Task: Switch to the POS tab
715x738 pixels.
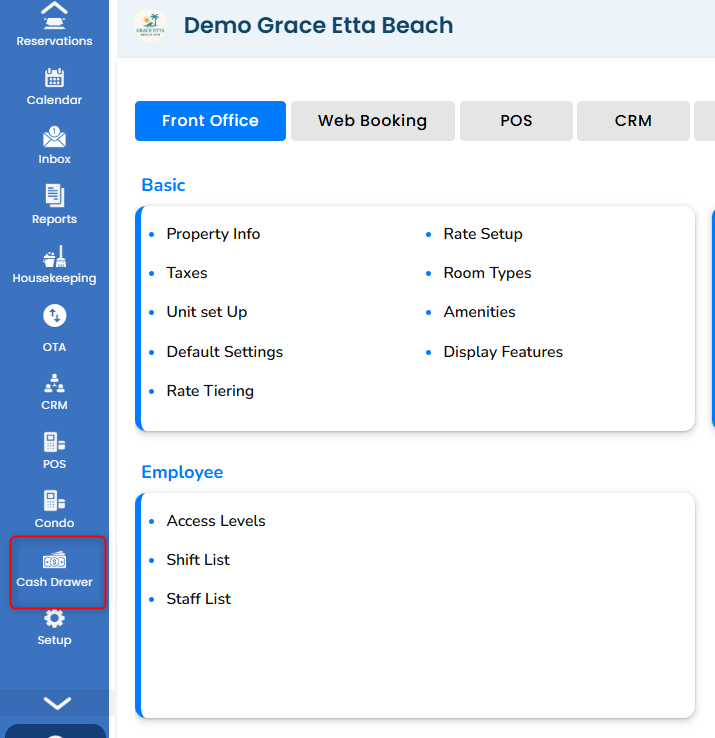Action: tap(516, 121)
